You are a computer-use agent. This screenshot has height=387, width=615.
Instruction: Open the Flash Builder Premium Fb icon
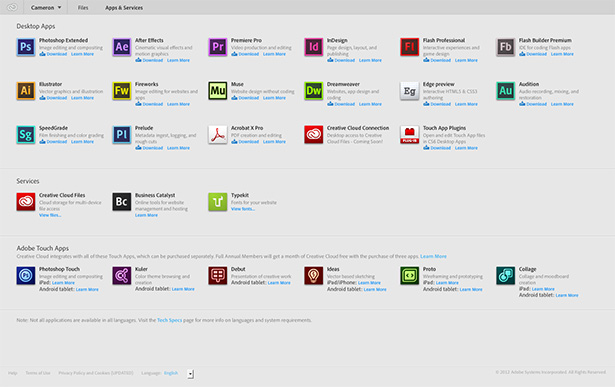click(505, 47)
